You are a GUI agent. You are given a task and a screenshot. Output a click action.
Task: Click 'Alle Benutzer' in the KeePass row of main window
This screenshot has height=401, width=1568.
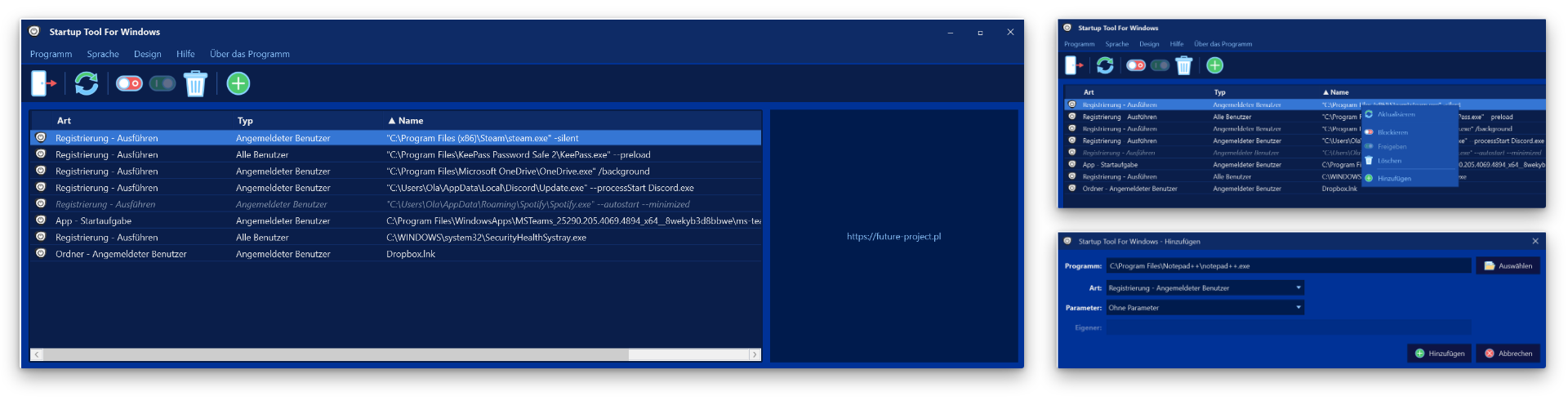(x=262, y=154)
